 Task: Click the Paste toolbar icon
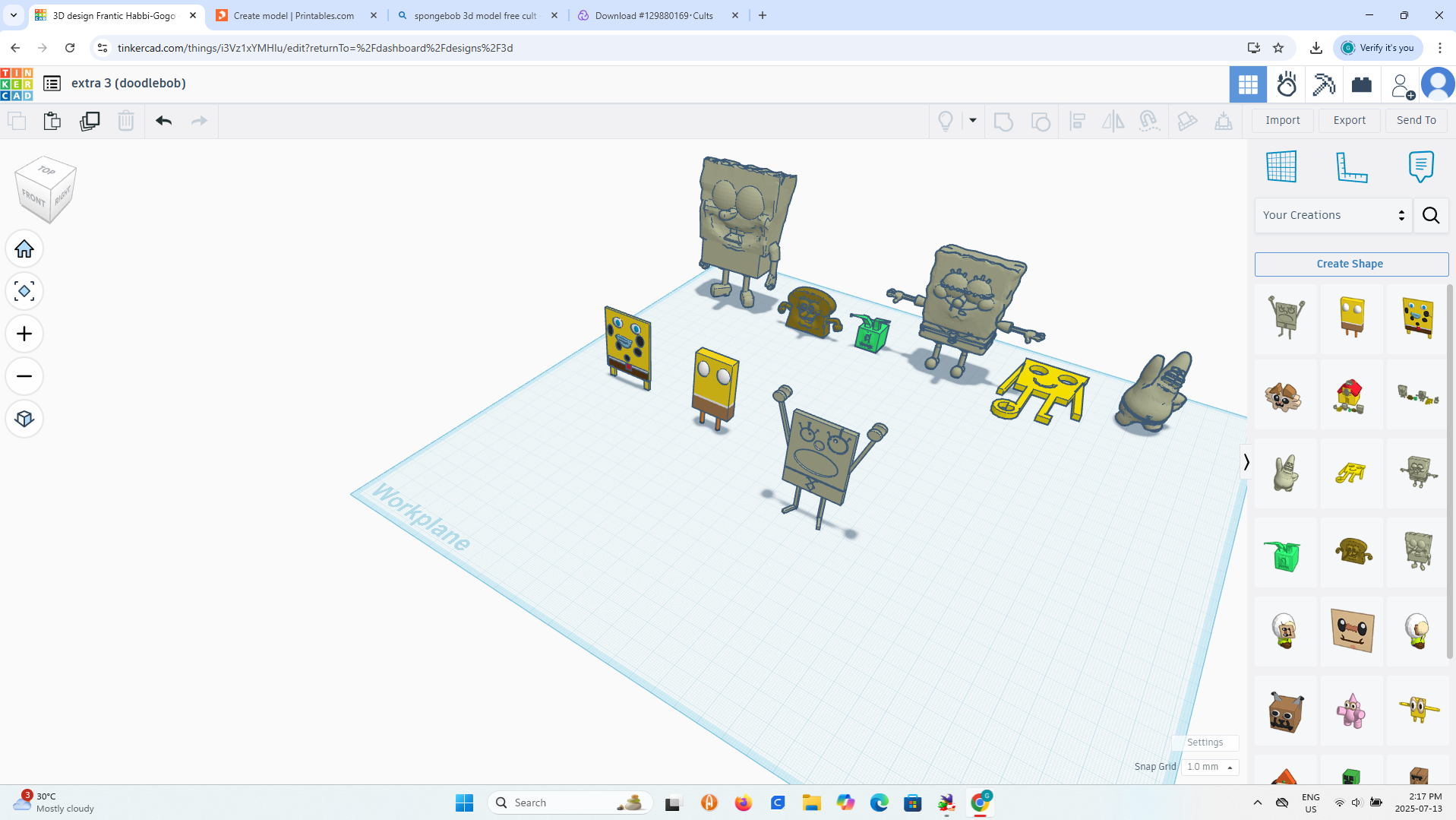[x=52, y=121]
